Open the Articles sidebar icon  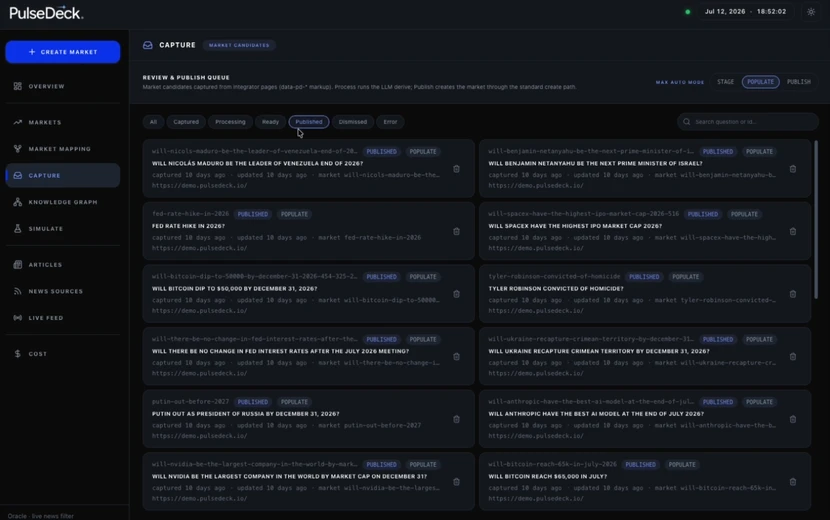[17, 265]
